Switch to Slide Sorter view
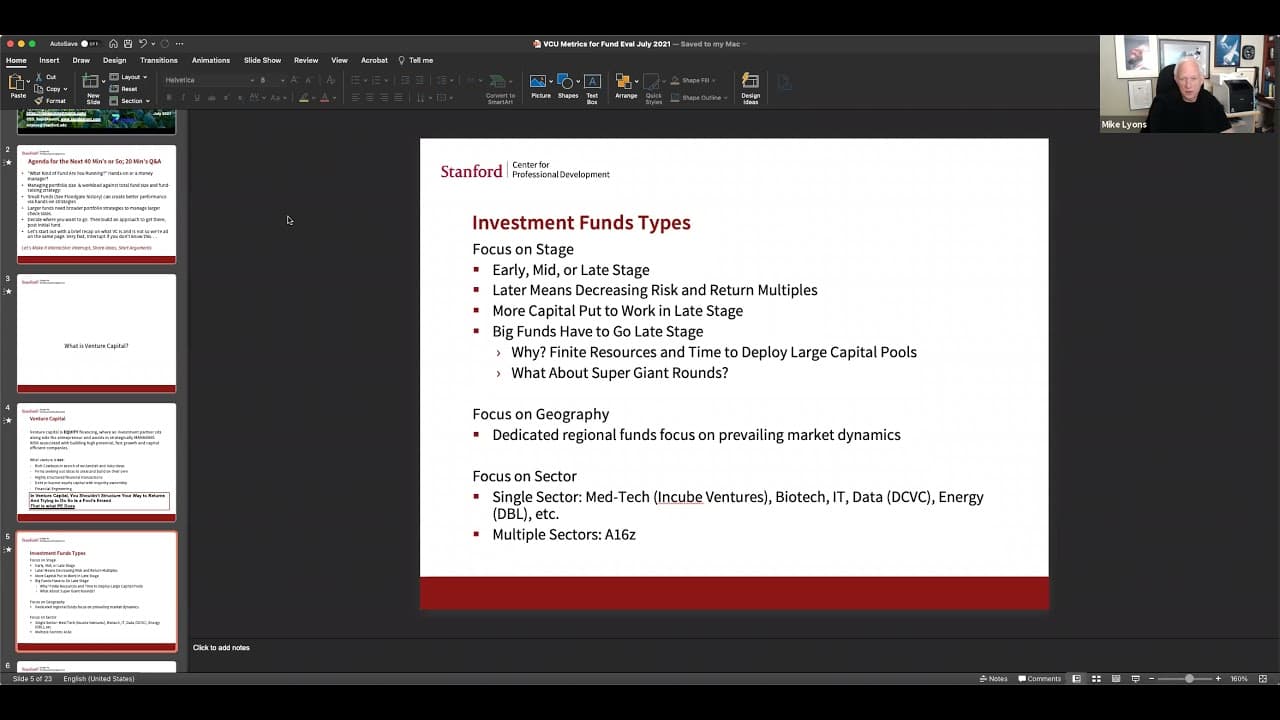Image resolution: width=1280 pixels, height=720 pixels. pos(1096,679)
